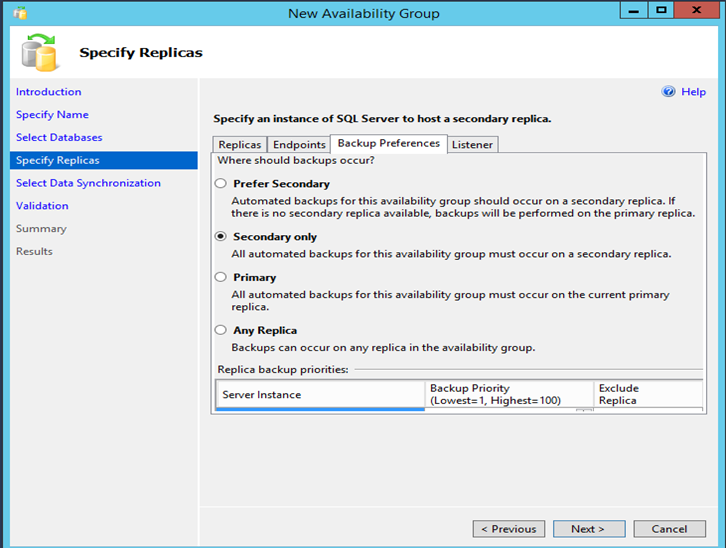Viewport: 726px width, 548px height.
Task: Click the Next button
Action: (x=588, y=529)
